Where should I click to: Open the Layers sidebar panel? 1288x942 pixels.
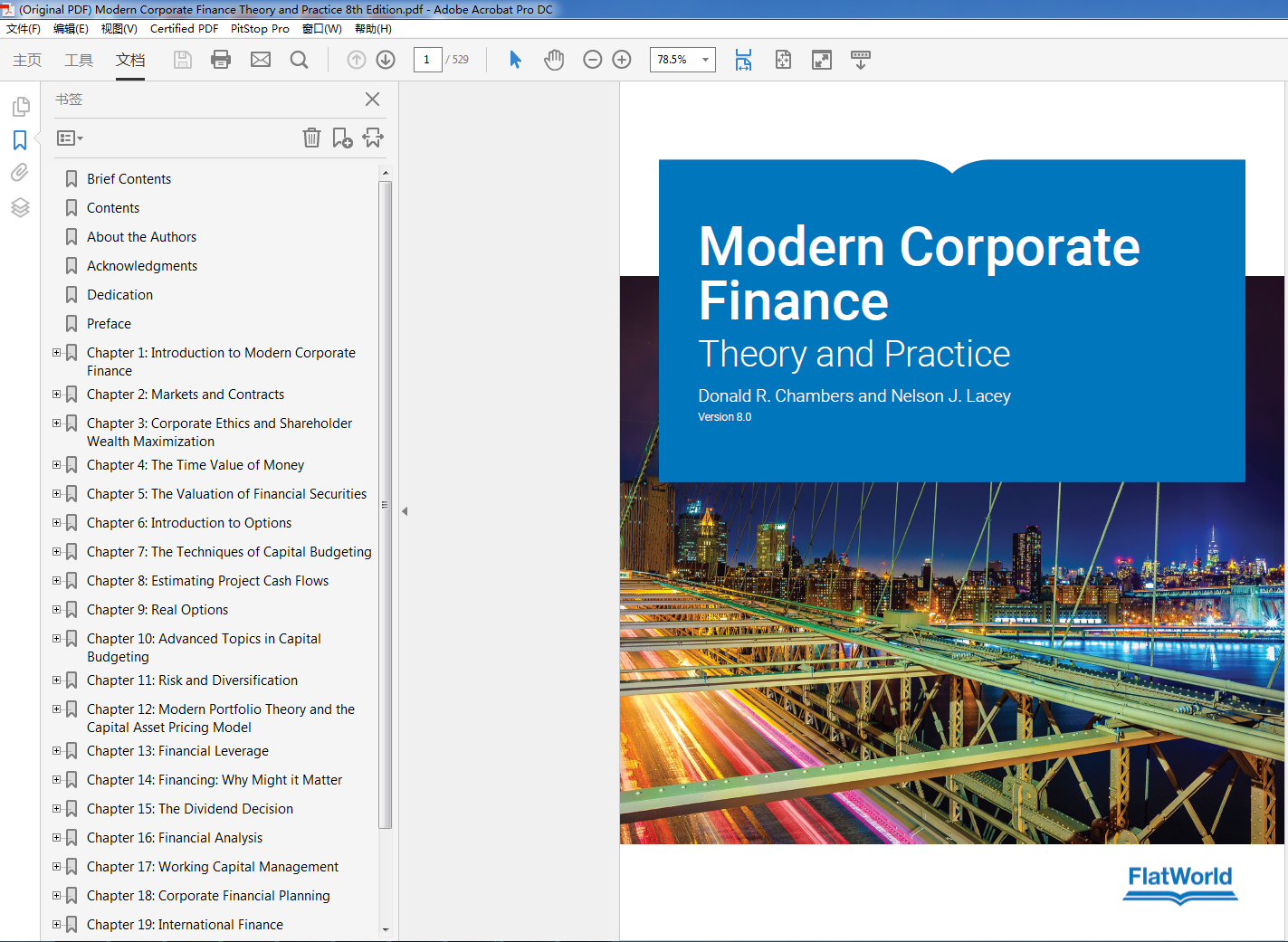tap(20, 207)
